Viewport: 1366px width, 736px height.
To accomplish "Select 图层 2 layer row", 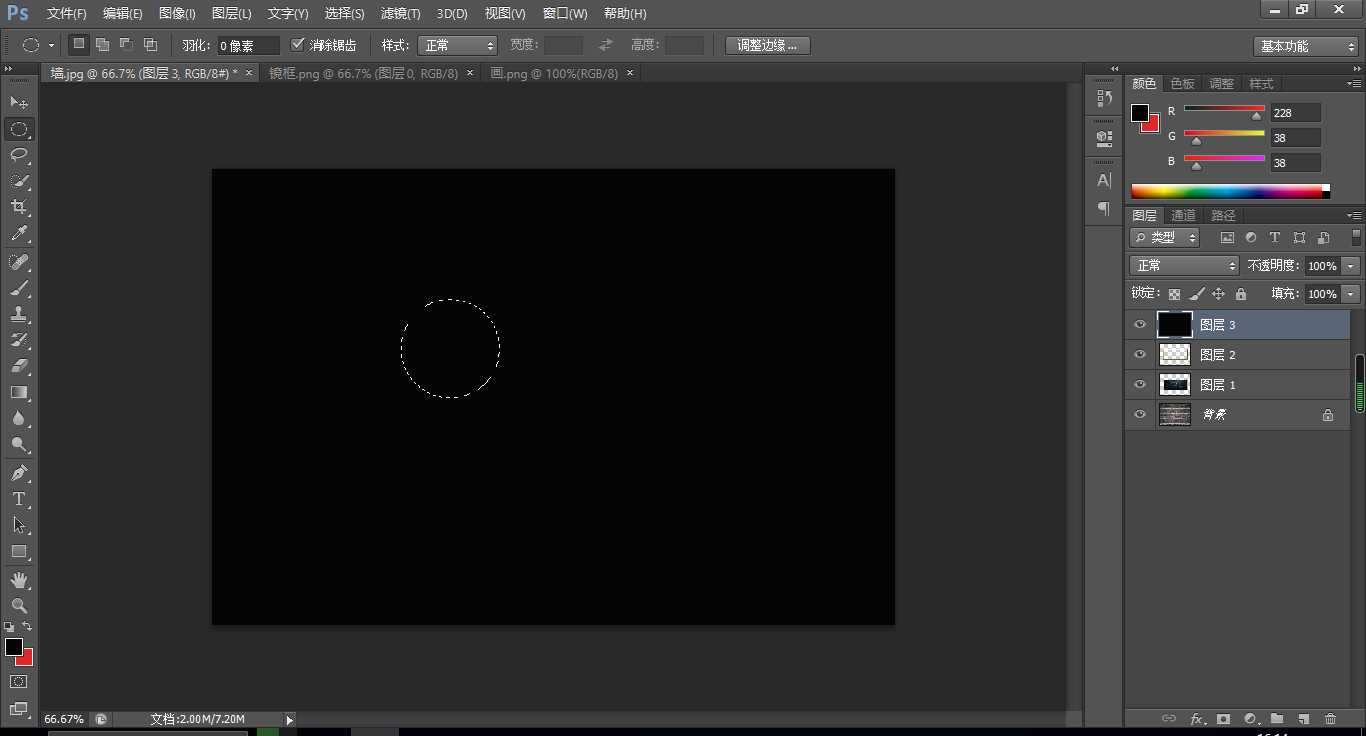I will pyautogui.click(x=1238, y=355).
